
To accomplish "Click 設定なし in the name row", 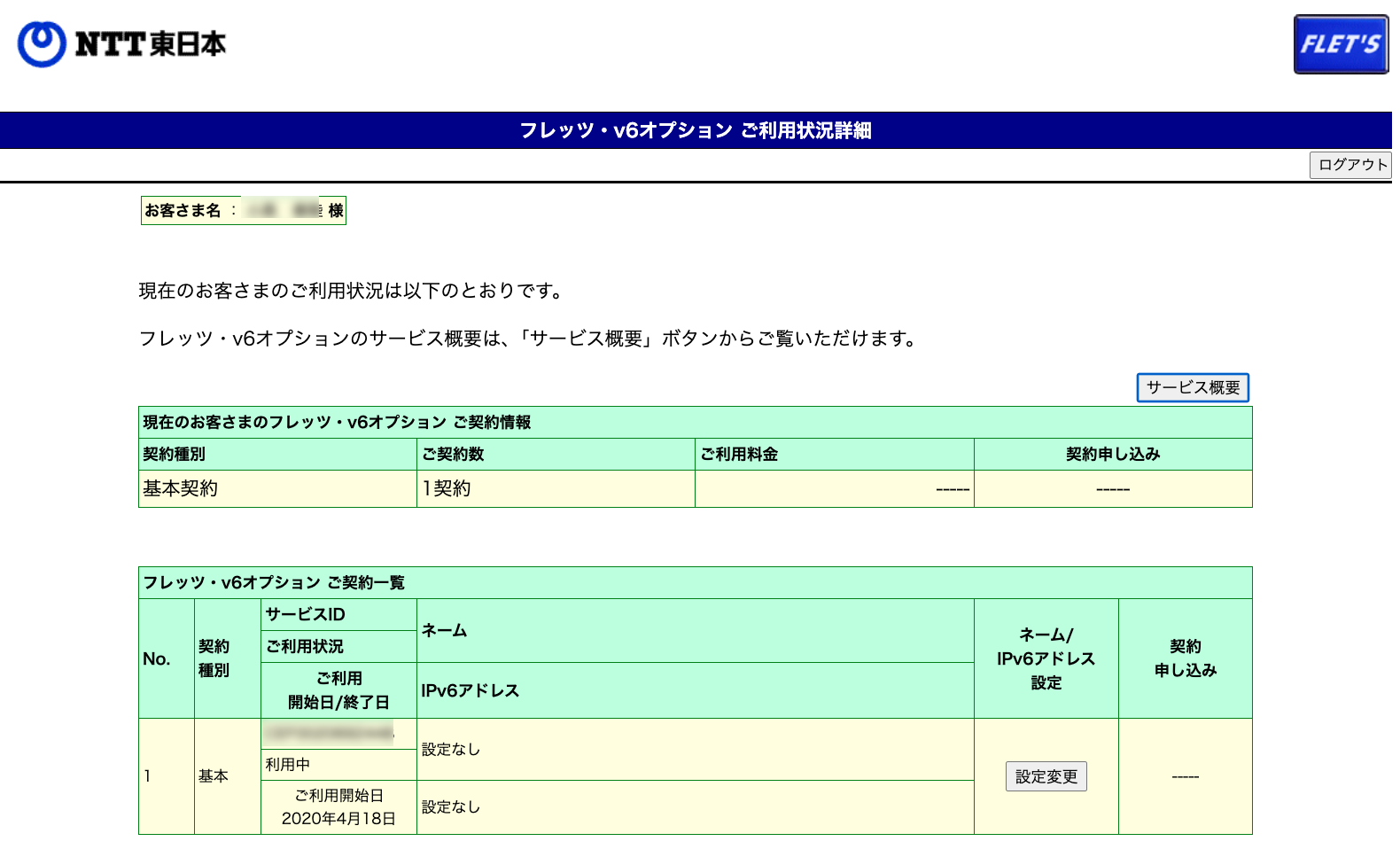I will [451, 749].
